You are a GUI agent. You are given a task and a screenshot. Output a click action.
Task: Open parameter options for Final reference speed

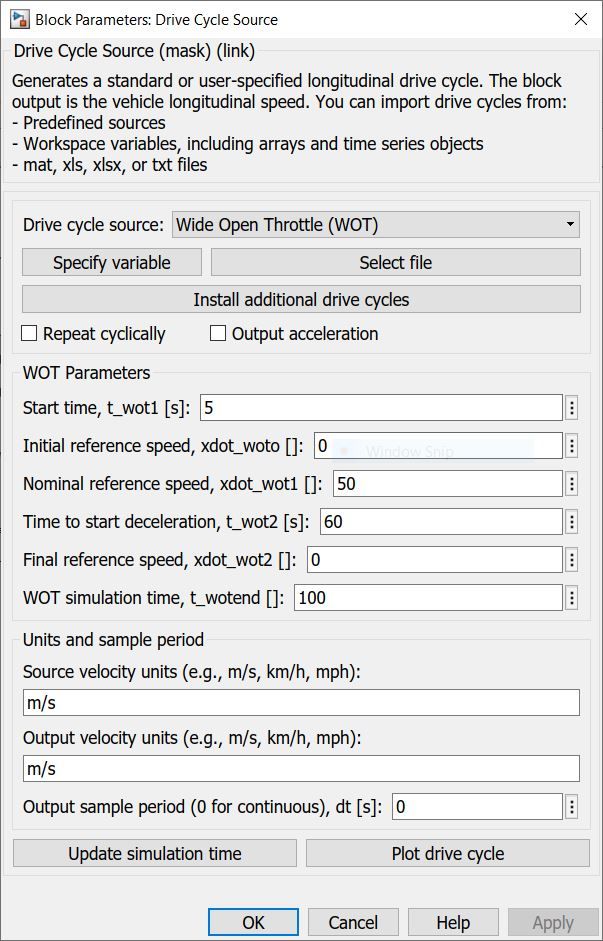point(572,559)
